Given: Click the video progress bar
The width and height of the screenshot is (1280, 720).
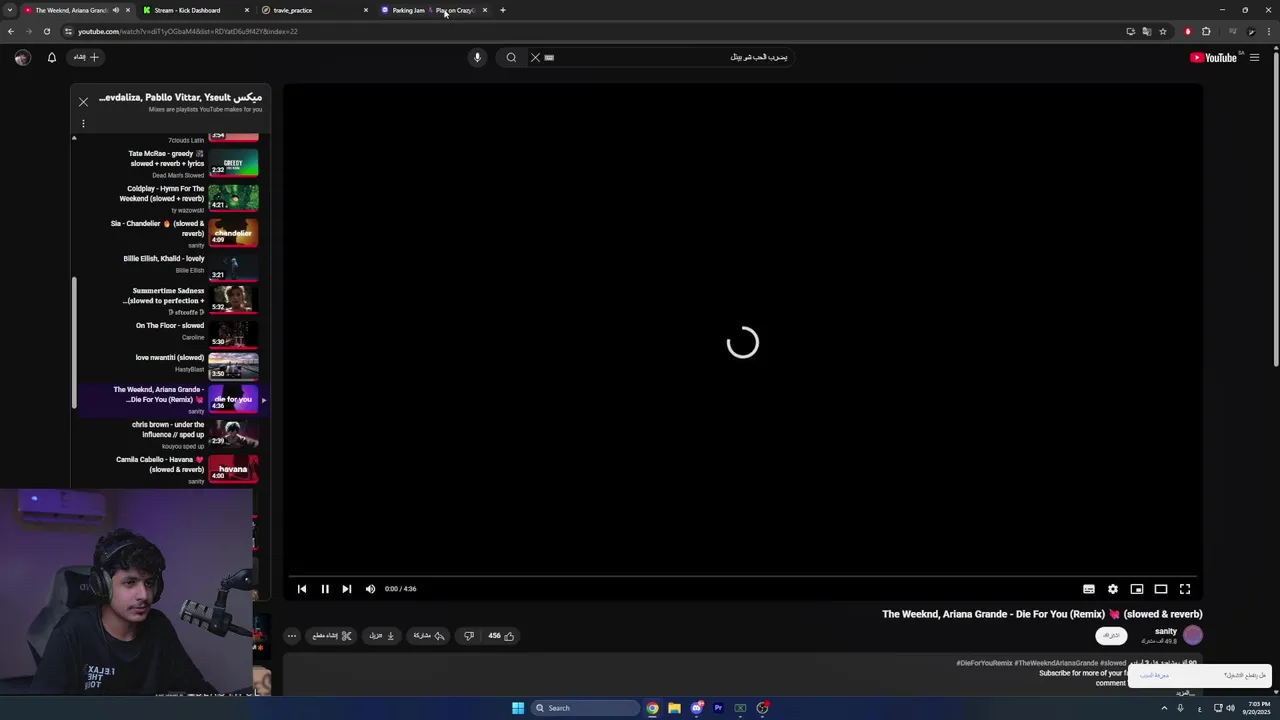Looking at the screenshot, I should (x=743, y=577).
